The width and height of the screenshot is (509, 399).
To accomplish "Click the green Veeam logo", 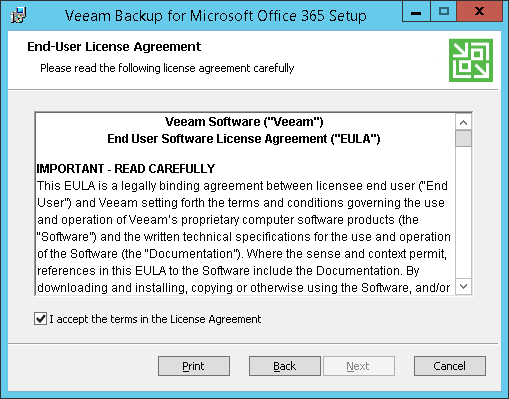I will [x=471, y=60].
